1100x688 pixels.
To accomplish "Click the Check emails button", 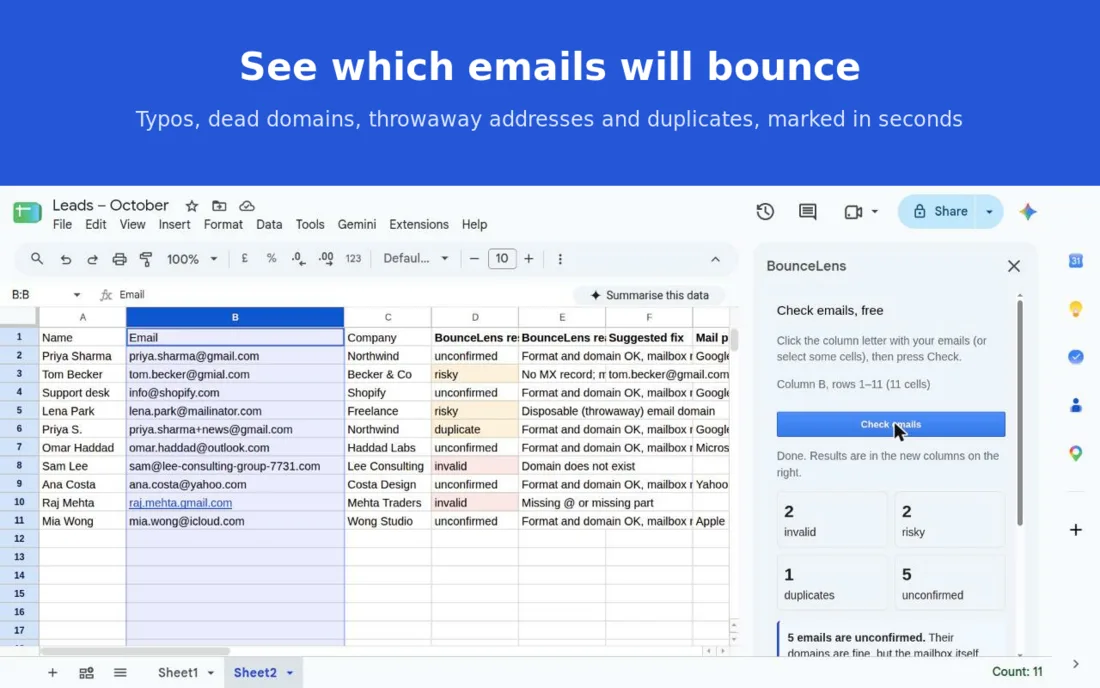I will (x=890, y=424).
